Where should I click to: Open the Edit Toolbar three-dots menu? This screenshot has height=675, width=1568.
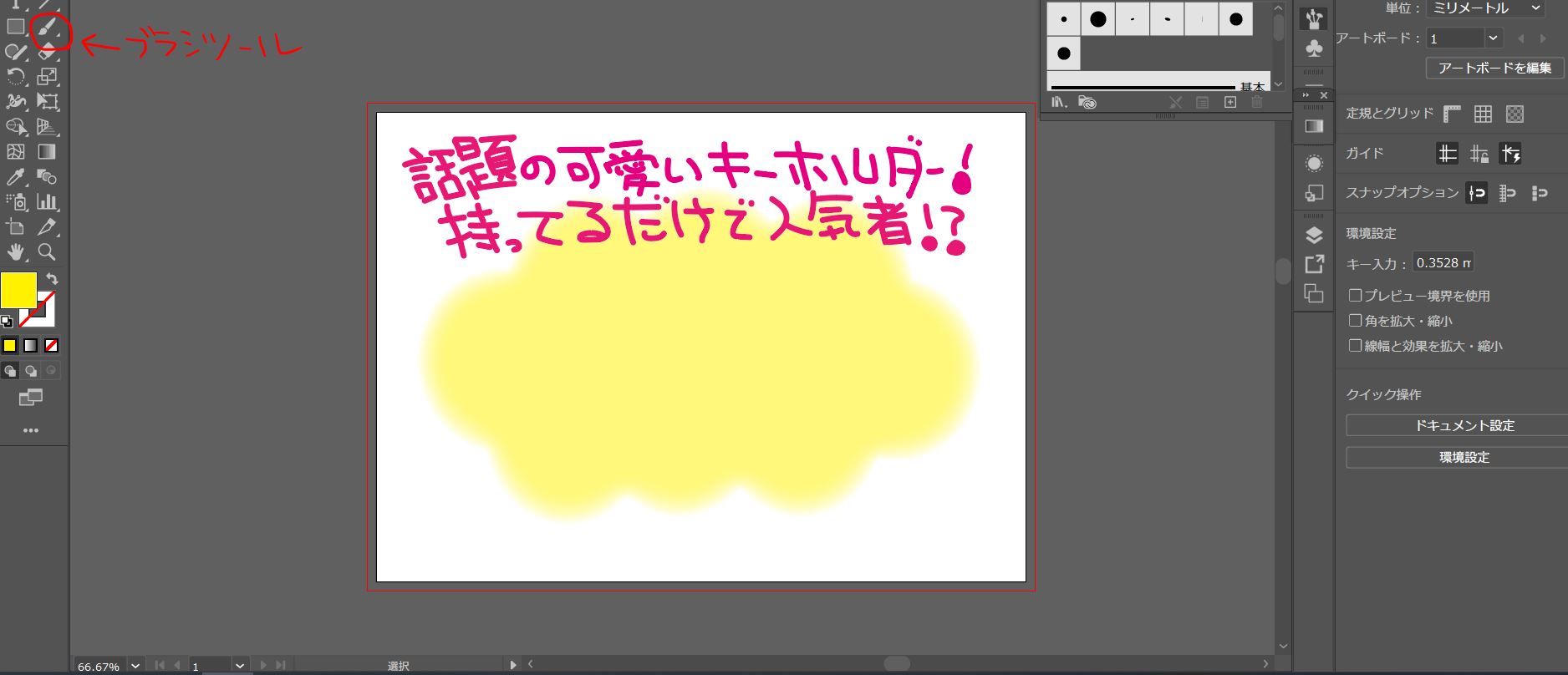coord(31,431)
